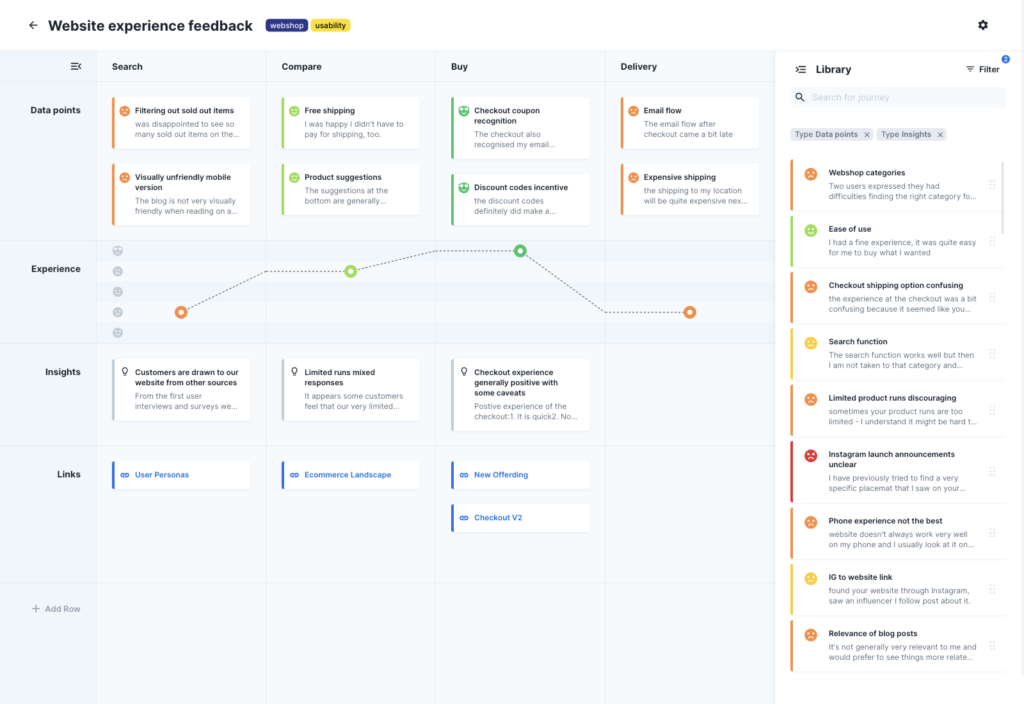Grab the drag handle on the Ease of use card
This screenshot has height=704, width=1024.
(992, 241)
